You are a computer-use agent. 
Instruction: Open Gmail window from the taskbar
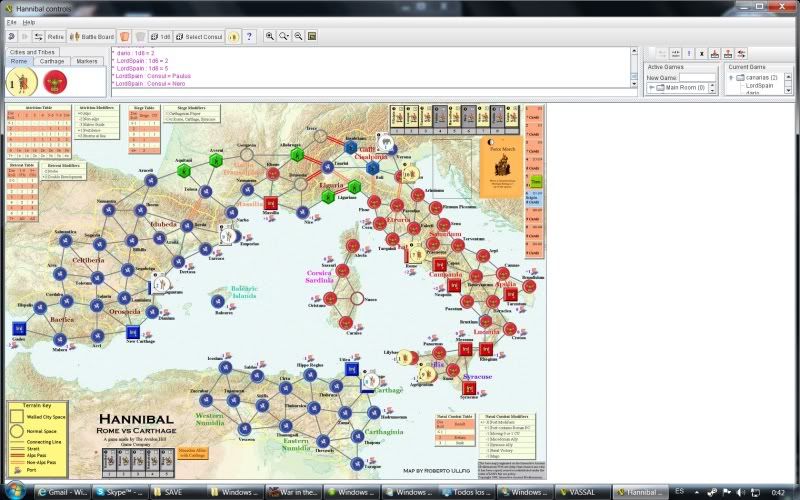[x=64, y=492]
